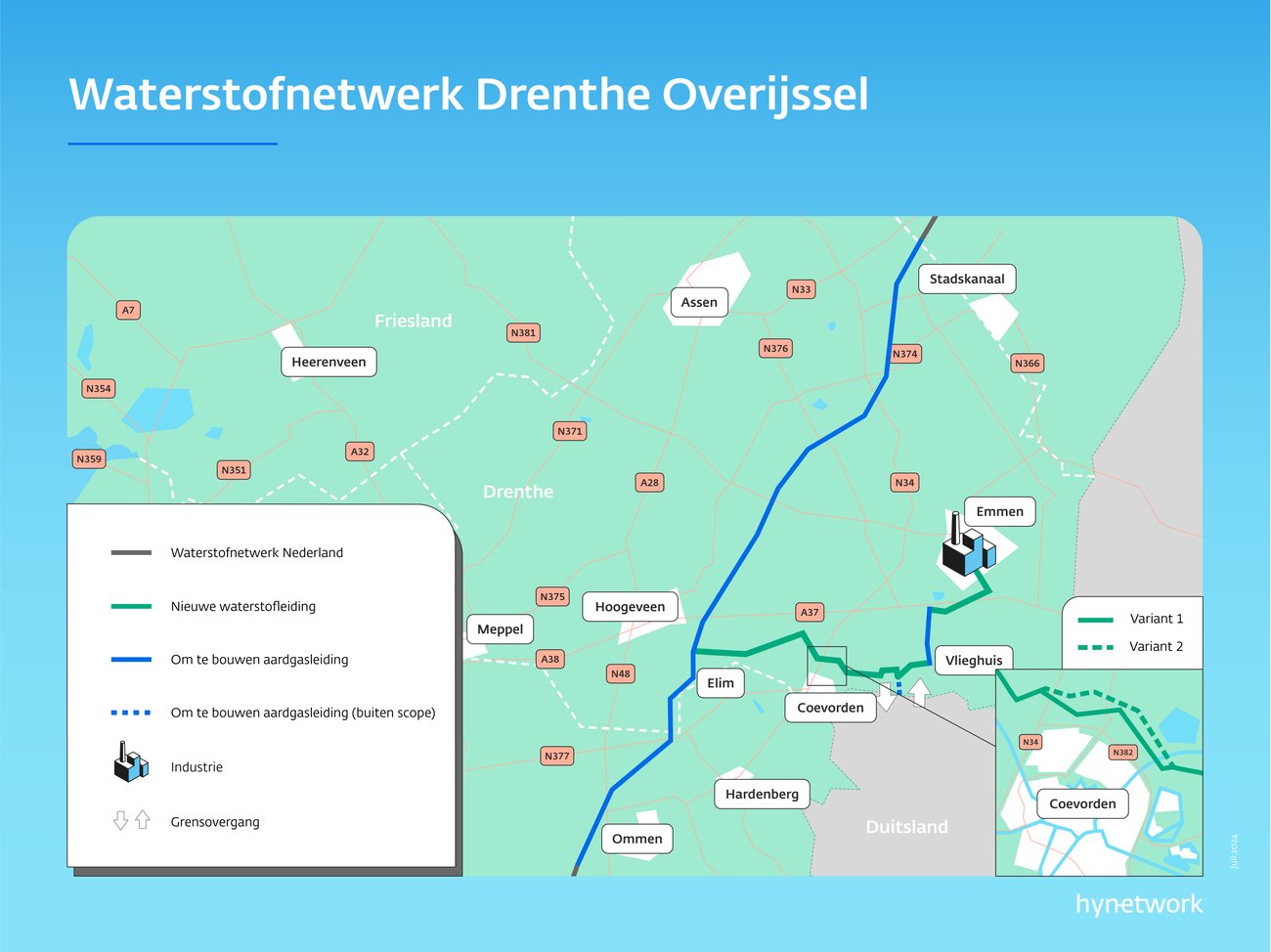
Task: Click the factory icon next to Emmen
Action: [967, 549]
